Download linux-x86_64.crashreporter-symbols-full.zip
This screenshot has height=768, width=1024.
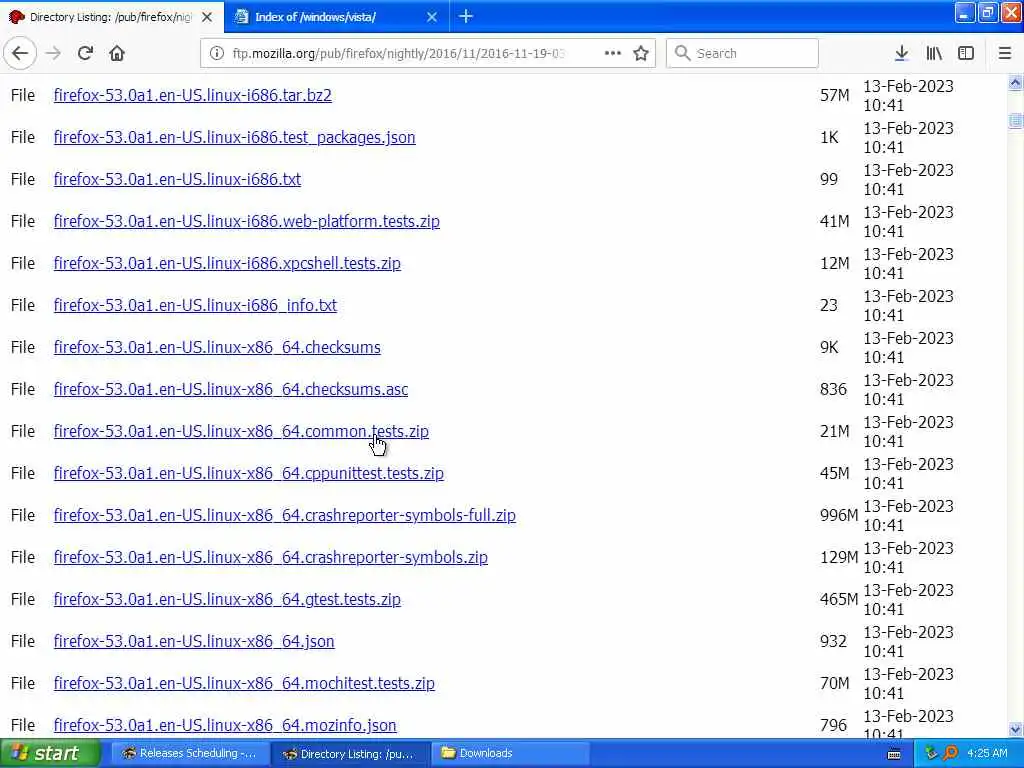click(285, 515)
